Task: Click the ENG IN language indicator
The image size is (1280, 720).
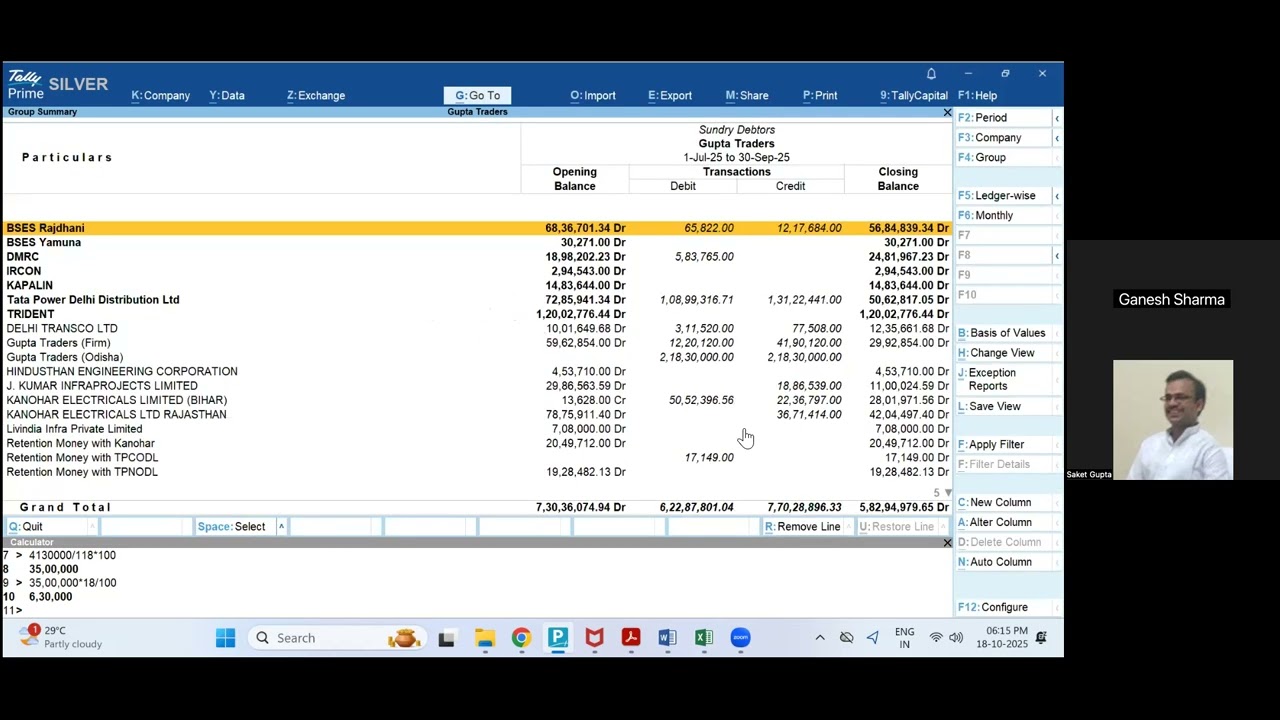Action: (904, 638)
